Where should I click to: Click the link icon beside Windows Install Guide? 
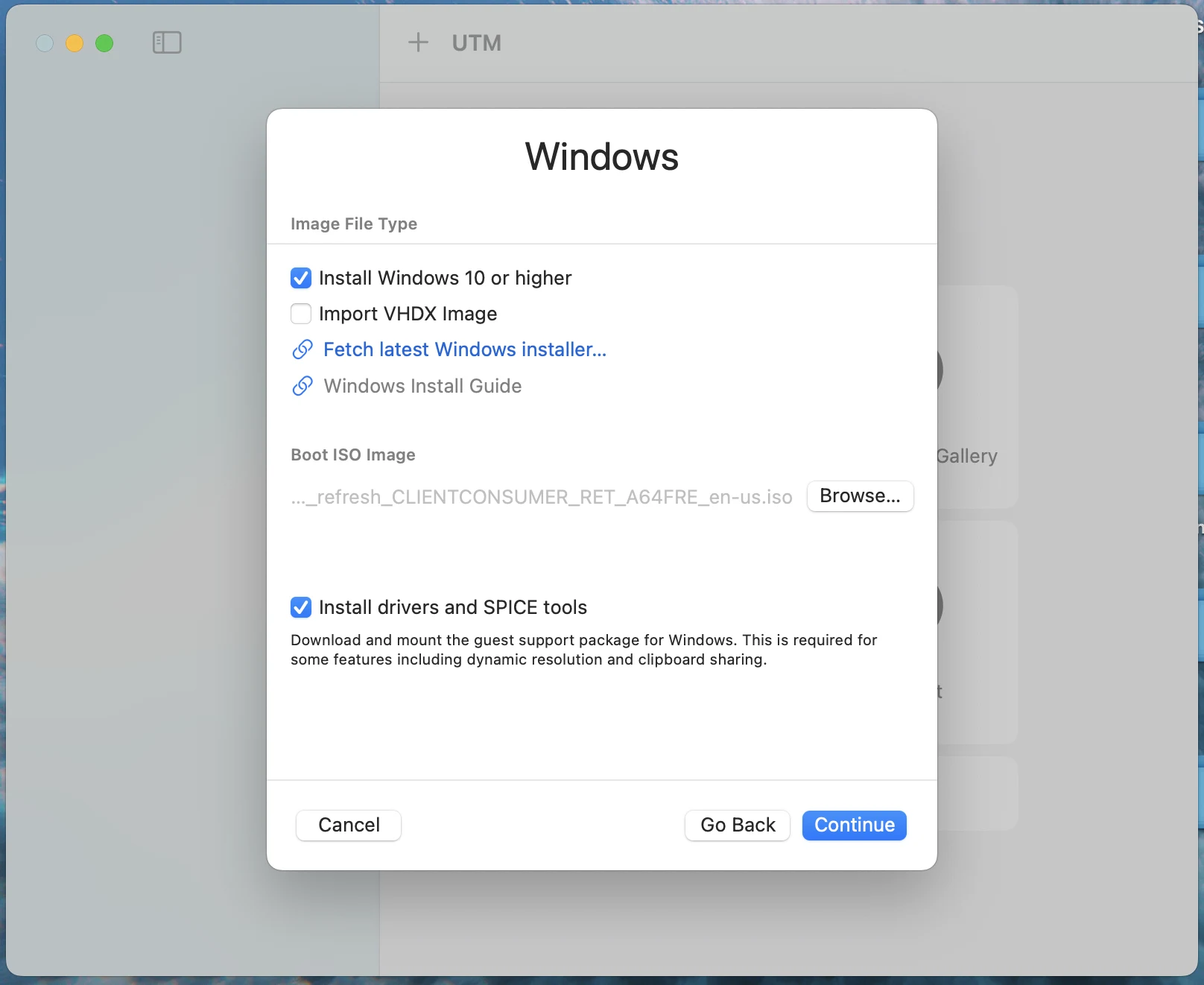[x=302, y=386]
